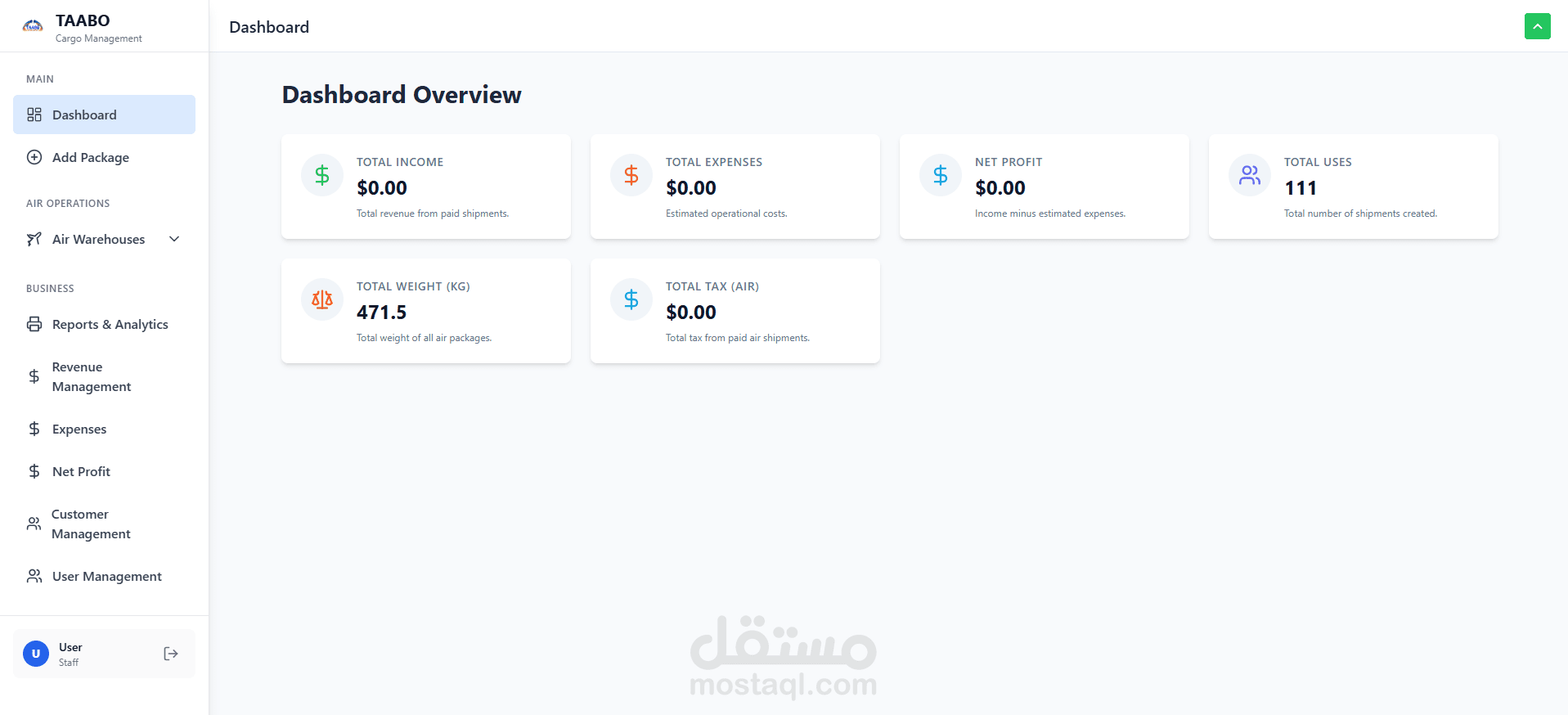Click the logout icon beside User
The image size is (1568, 715).
pyautogui.click(x=171, y=654)
